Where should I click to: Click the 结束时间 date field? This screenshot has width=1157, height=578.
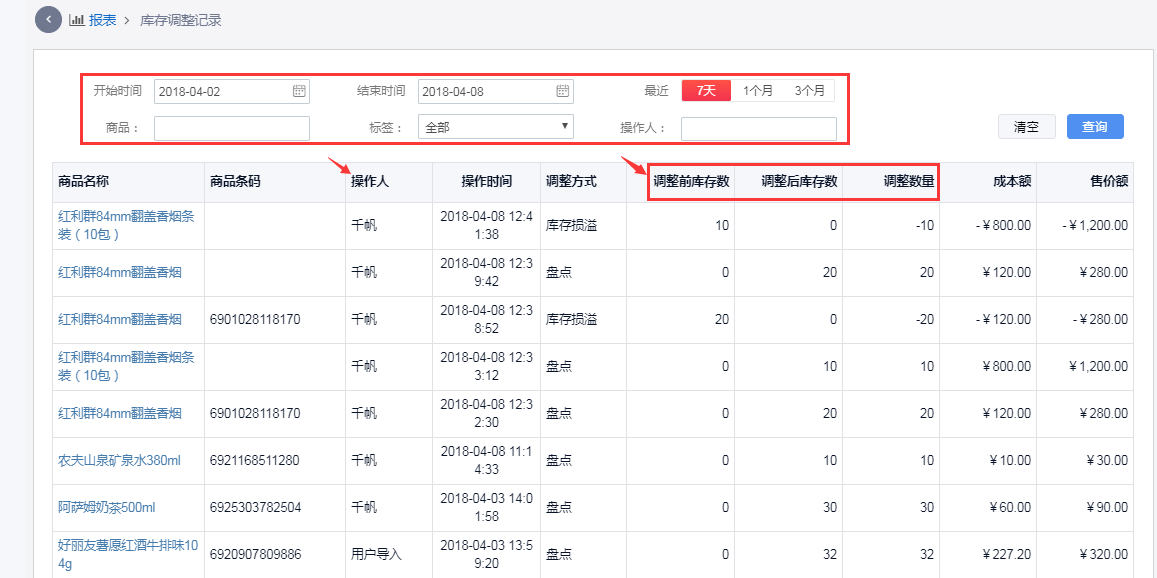[486, 92]
